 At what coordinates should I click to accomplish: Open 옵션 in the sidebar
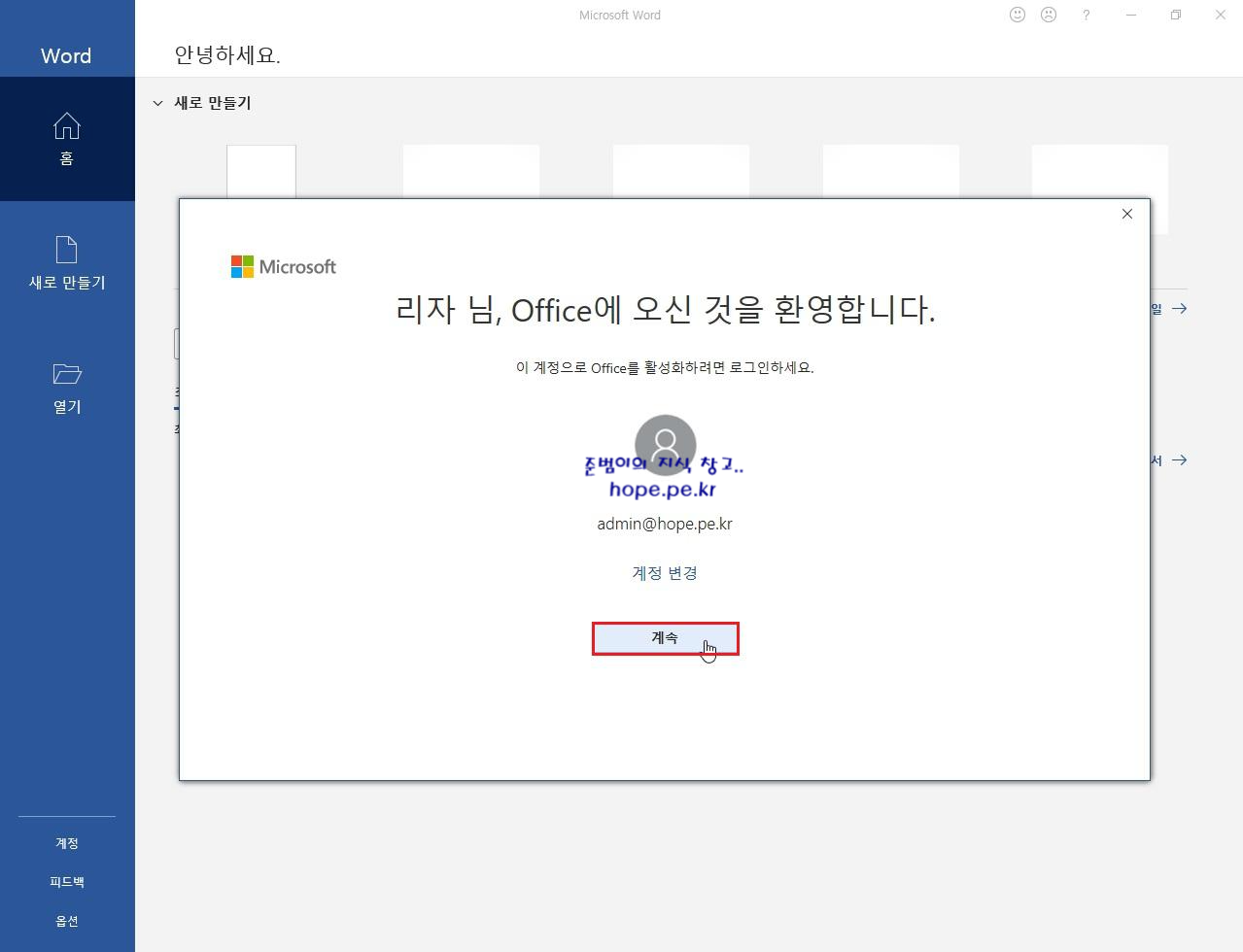point(67,921)
